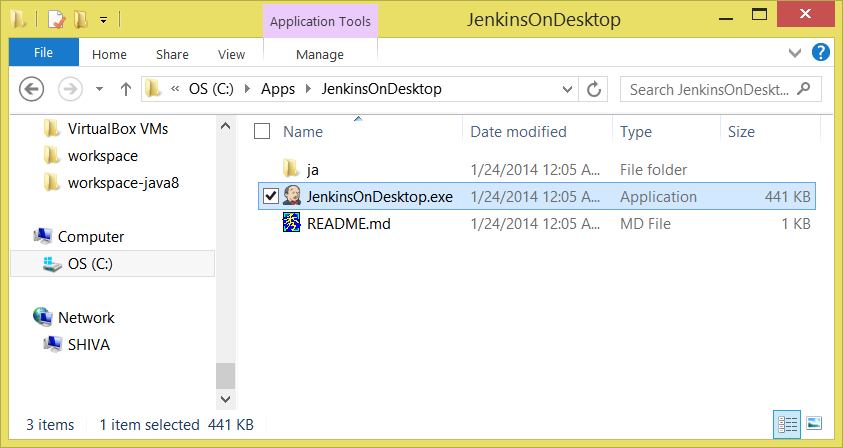Click the OS (C:) breadcrumb in address bar
This screenshot has width=843, height=448.
point(211,89)
